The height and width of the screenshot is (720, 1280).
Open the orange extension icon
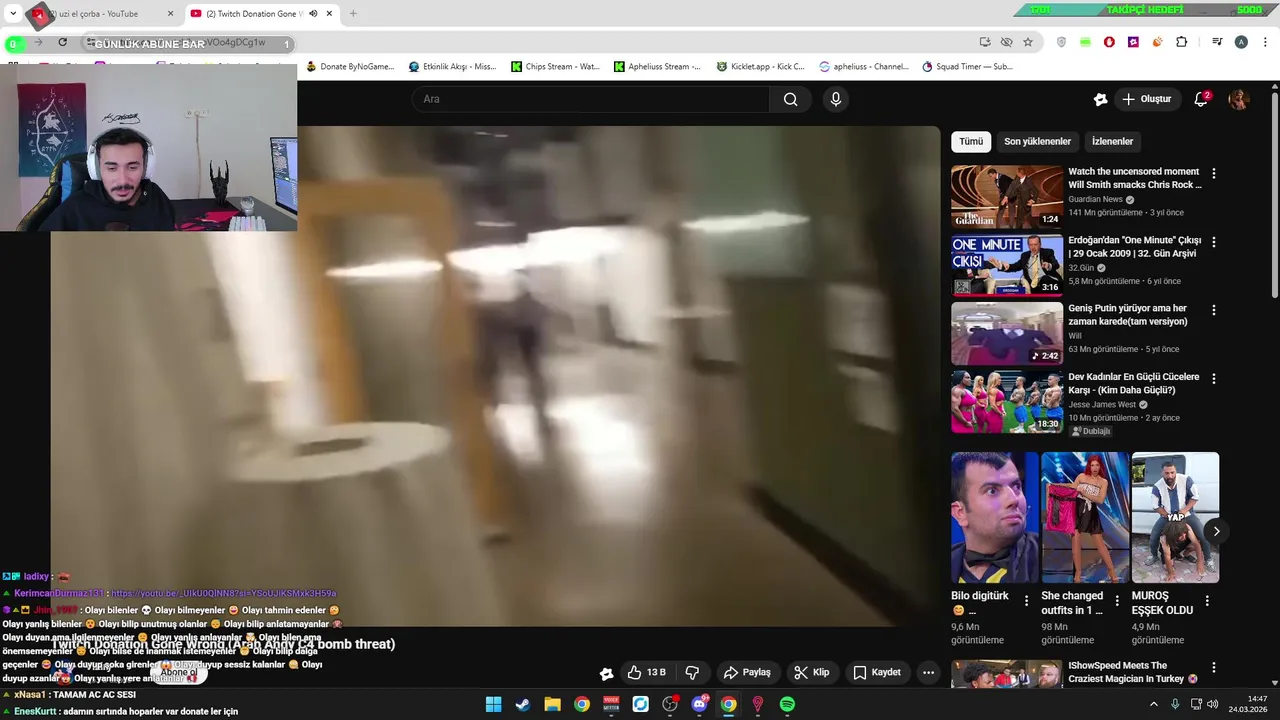tap(1157, 42)
